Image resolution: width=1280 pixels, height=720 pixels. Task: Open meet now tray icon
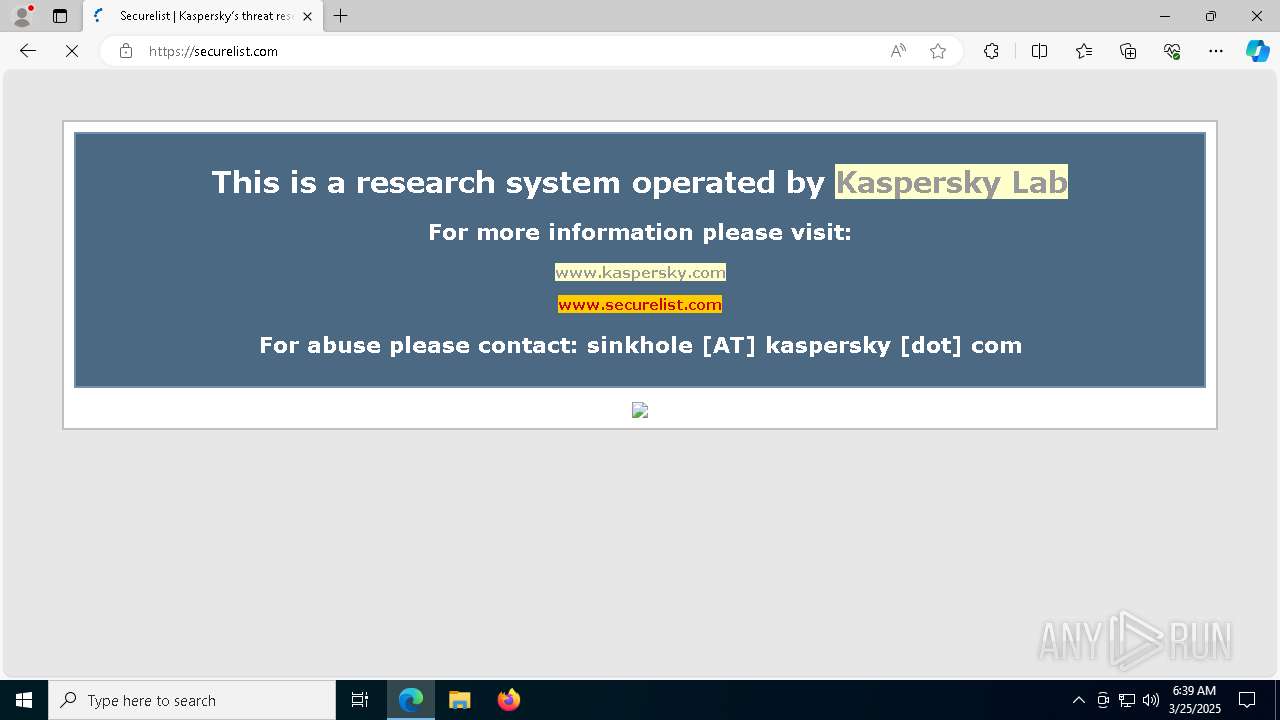(1103, 700)
